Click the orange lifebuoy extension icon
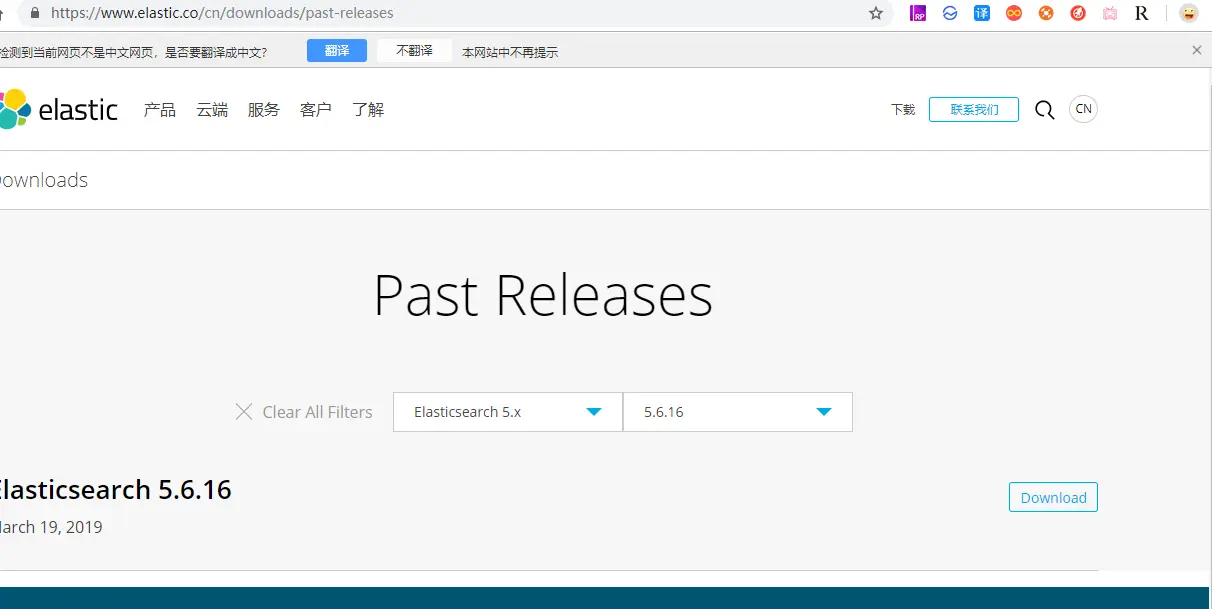This screenshot has width=1212, height=609. pos(1046,13)
